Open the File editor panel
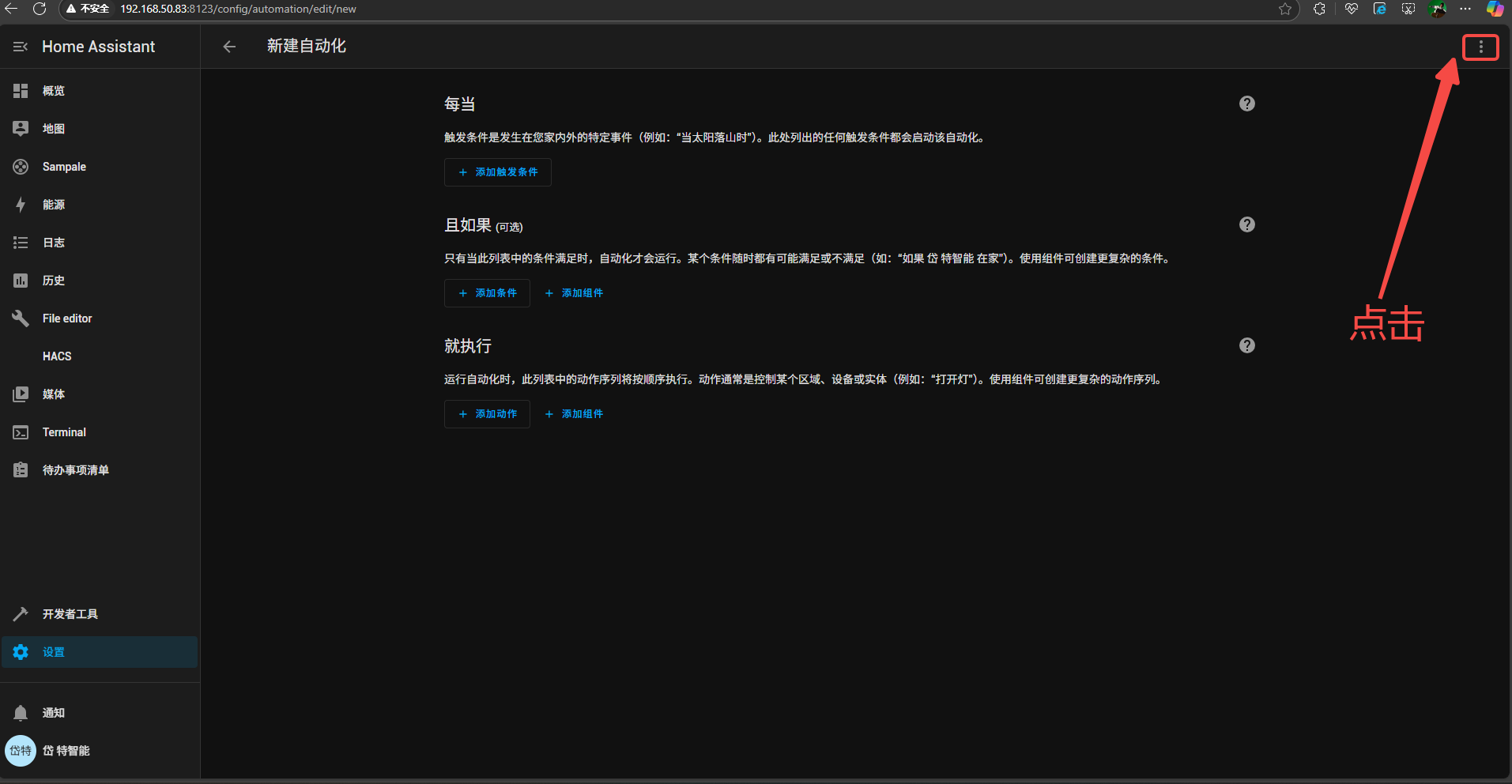The width and height of the screenshot is (1512, 784). pos(67,318)
